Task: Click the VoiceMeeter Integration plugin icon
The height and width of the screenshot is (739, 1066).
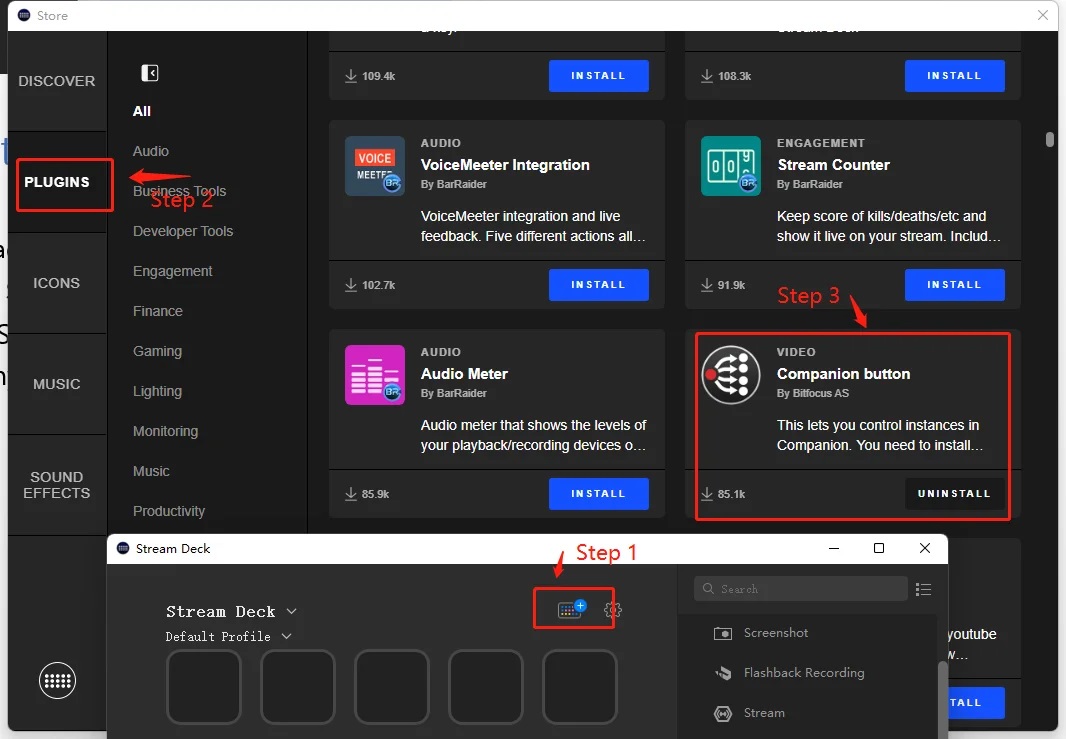Action: (x=375, y=166)
